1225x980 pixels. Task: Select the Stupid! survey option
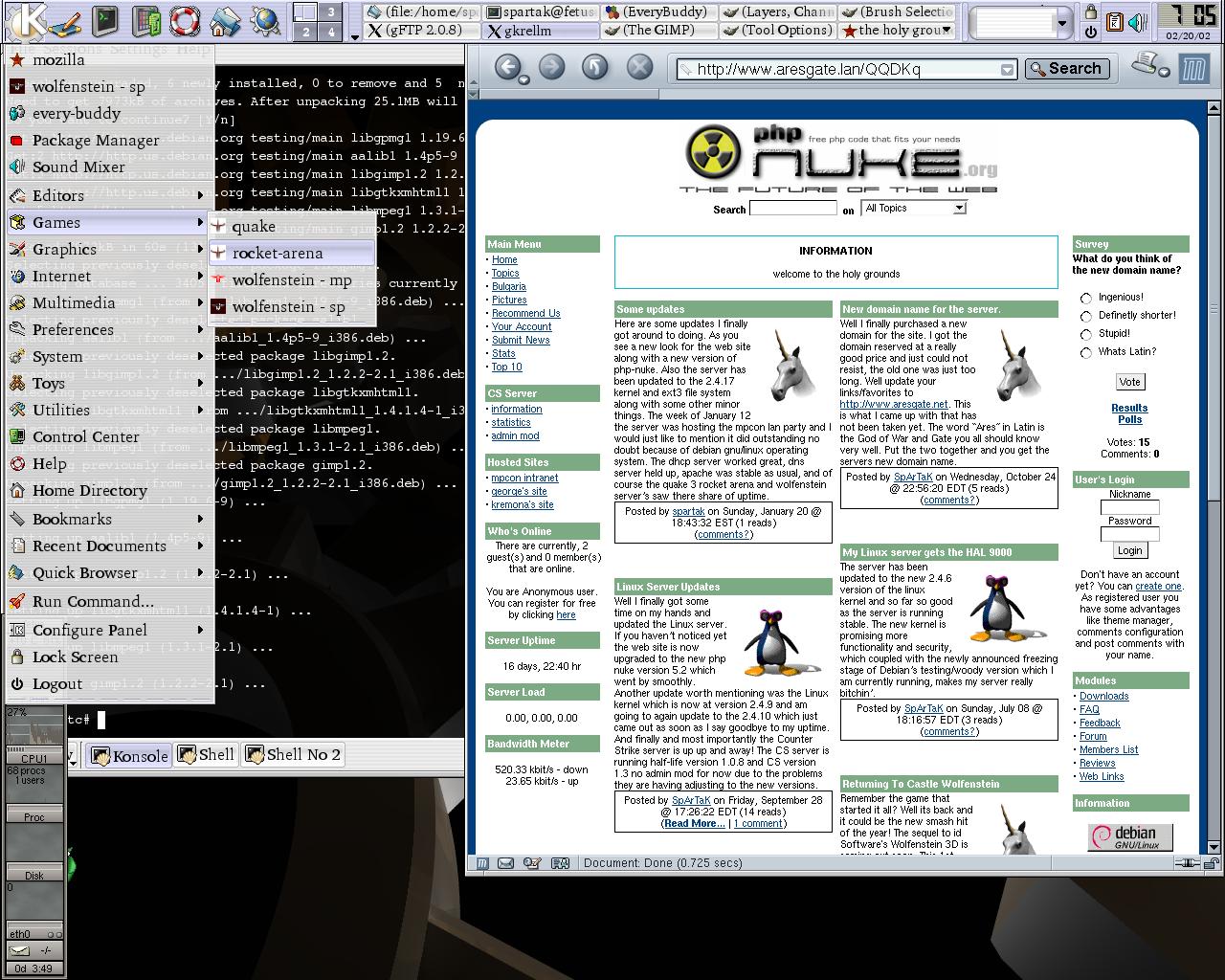(1086, 334)
